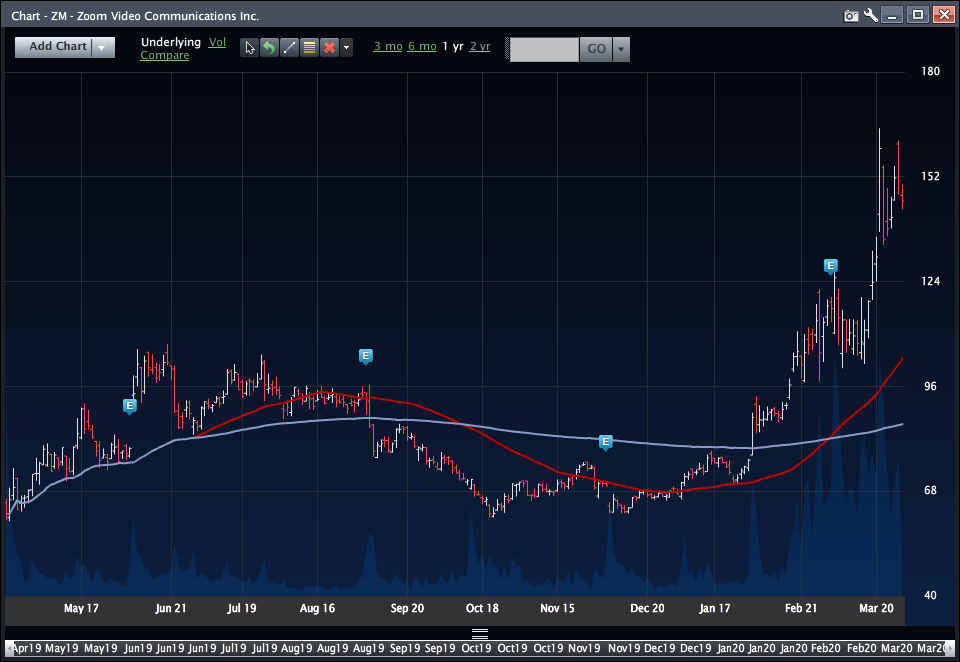The width and height of the screenshot is (960, 662).
Task: Click the Jun 21 date axis label
Action: [x=171, y=608]
